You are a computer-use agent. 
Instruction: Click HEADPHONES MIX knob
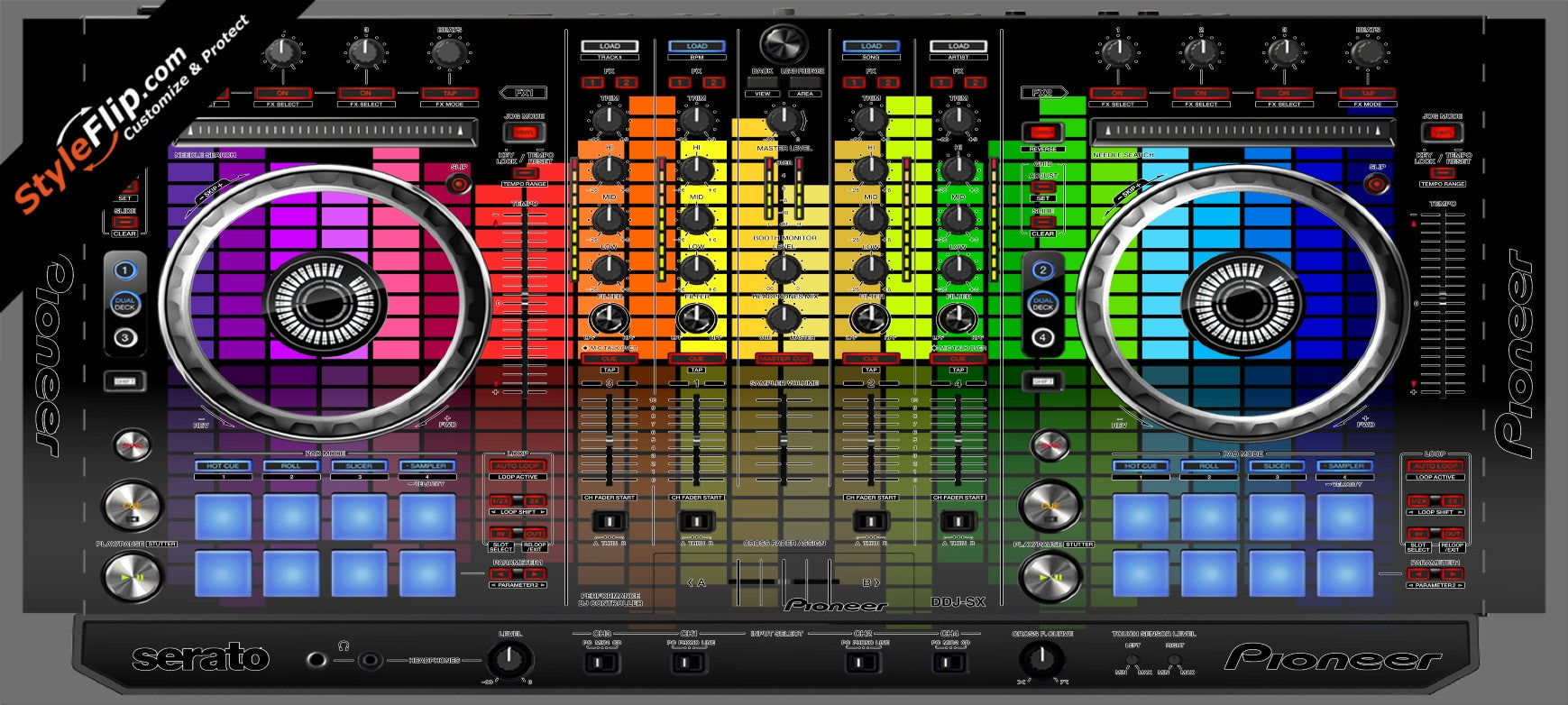(x=784, y=317)
